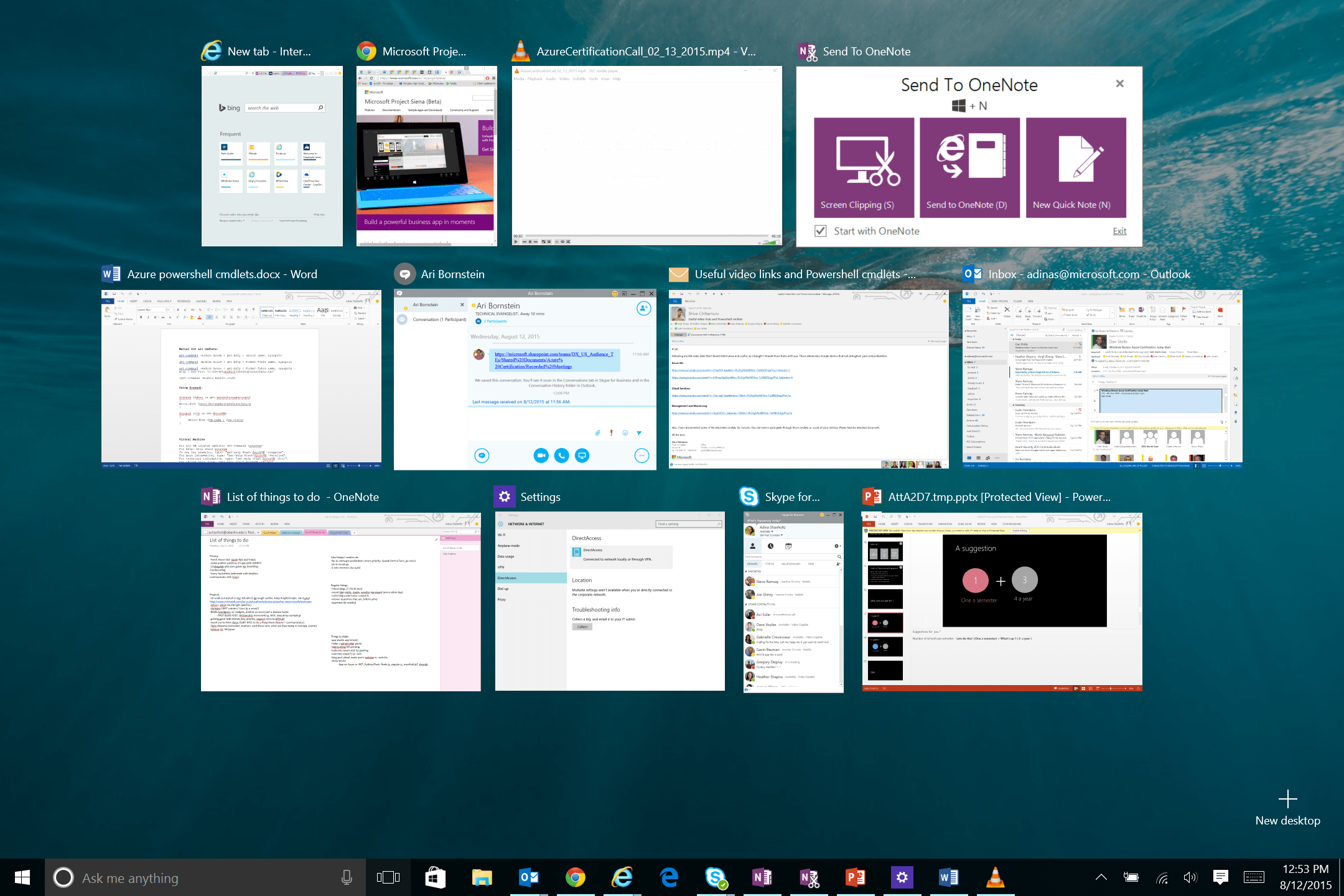Click Cortana microphone icon
Image resolution: width=1344 pixels, height=896 pixels.
point(347,877)
